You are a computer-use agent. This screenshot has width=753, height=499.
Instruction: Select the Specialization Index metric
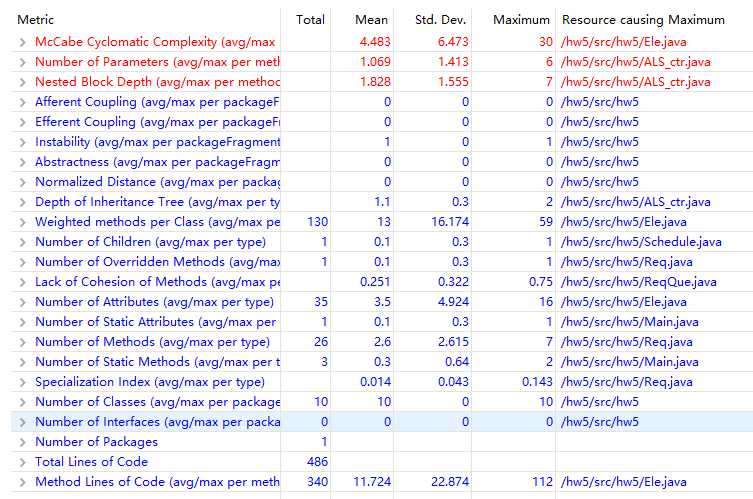150,382
